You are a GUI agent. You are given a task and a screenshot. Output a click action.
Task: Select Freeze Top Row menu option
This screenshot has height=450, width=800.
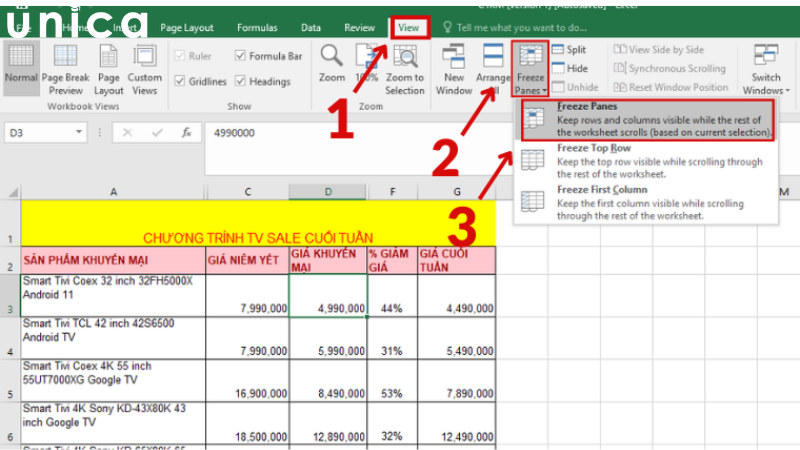point(646,161)
